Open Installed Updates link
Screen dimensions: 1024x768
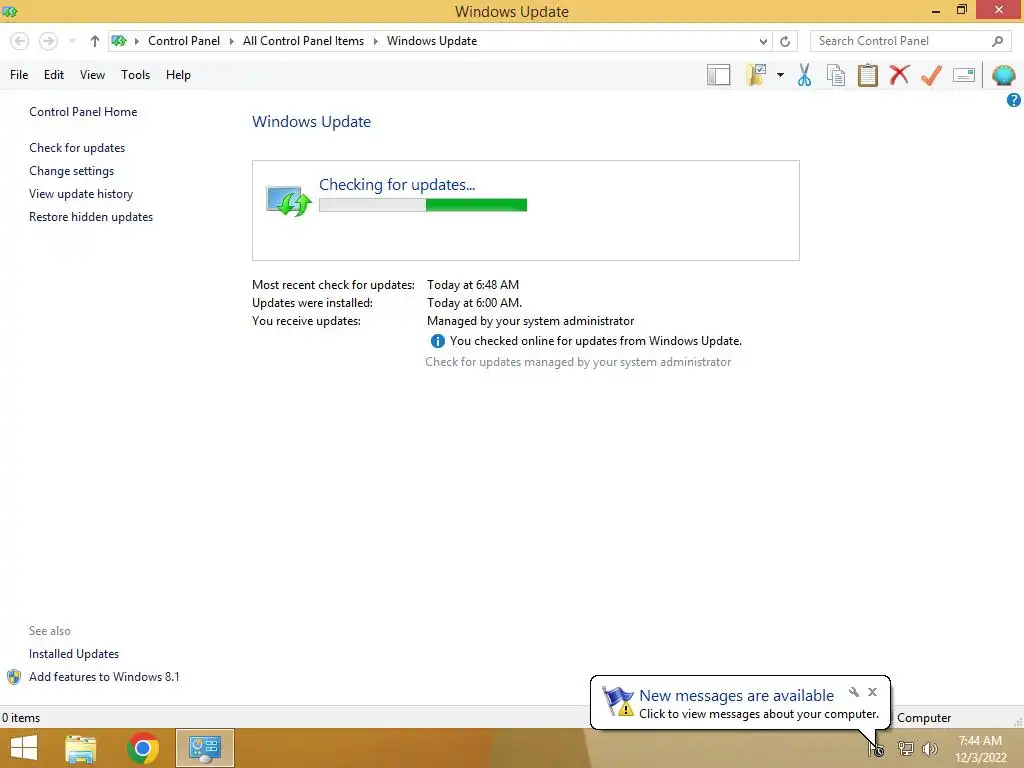click(x=74, y=654)
